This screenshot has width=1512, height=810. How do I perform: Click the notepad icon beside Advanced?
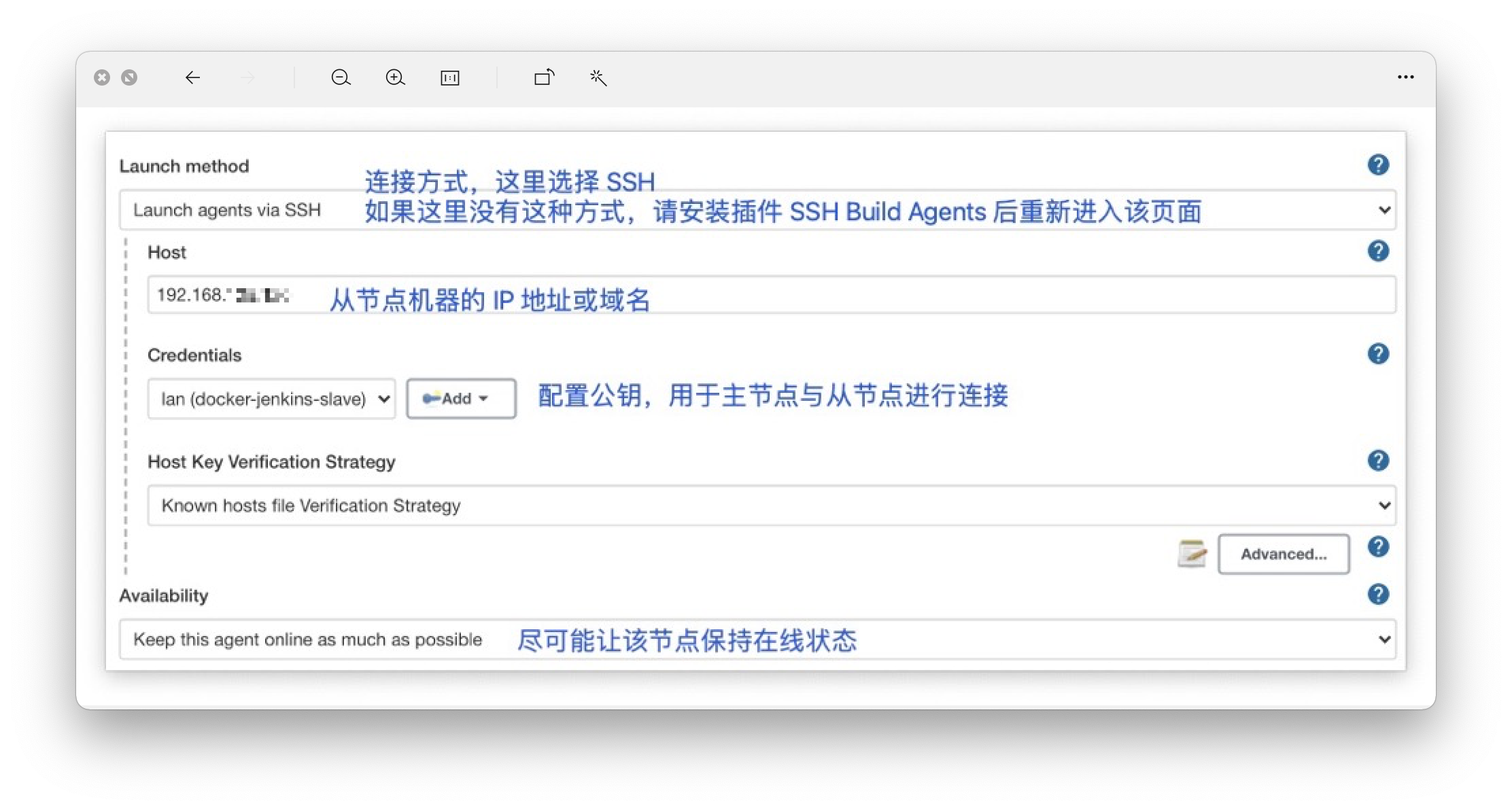coord(1192,553)
